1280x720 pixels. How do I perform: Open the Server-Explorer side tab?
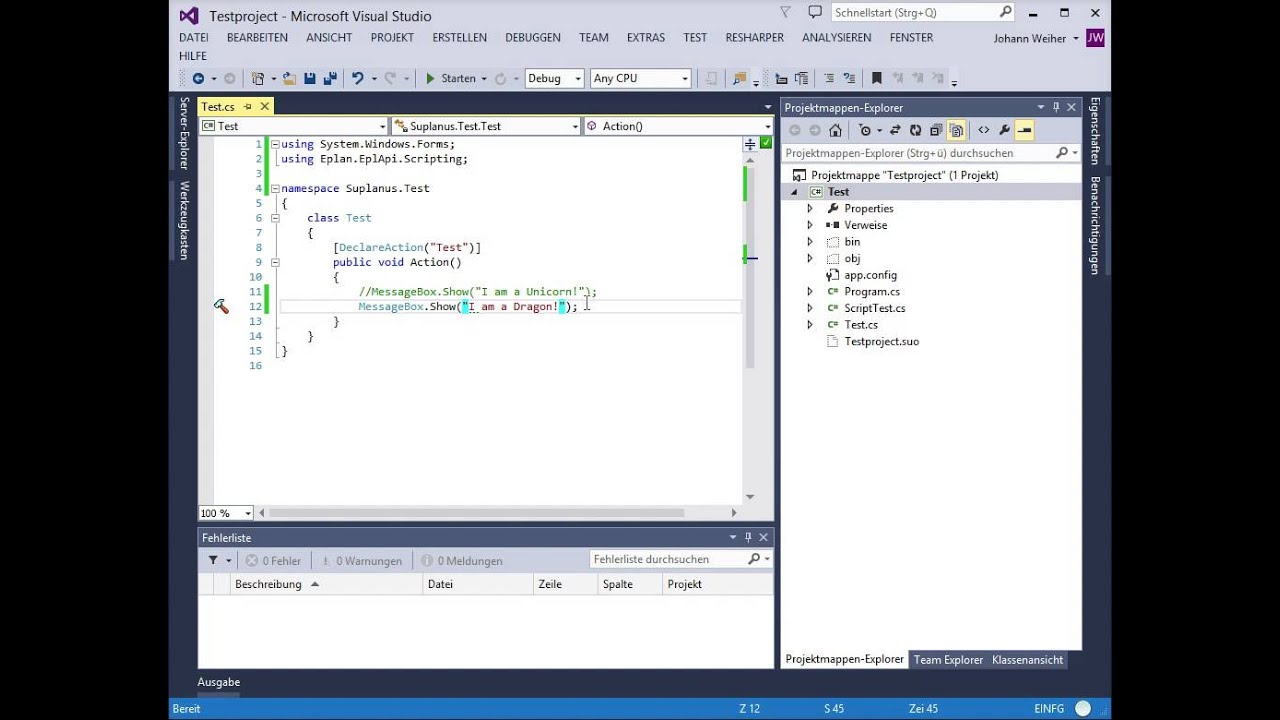coord(184,133)
